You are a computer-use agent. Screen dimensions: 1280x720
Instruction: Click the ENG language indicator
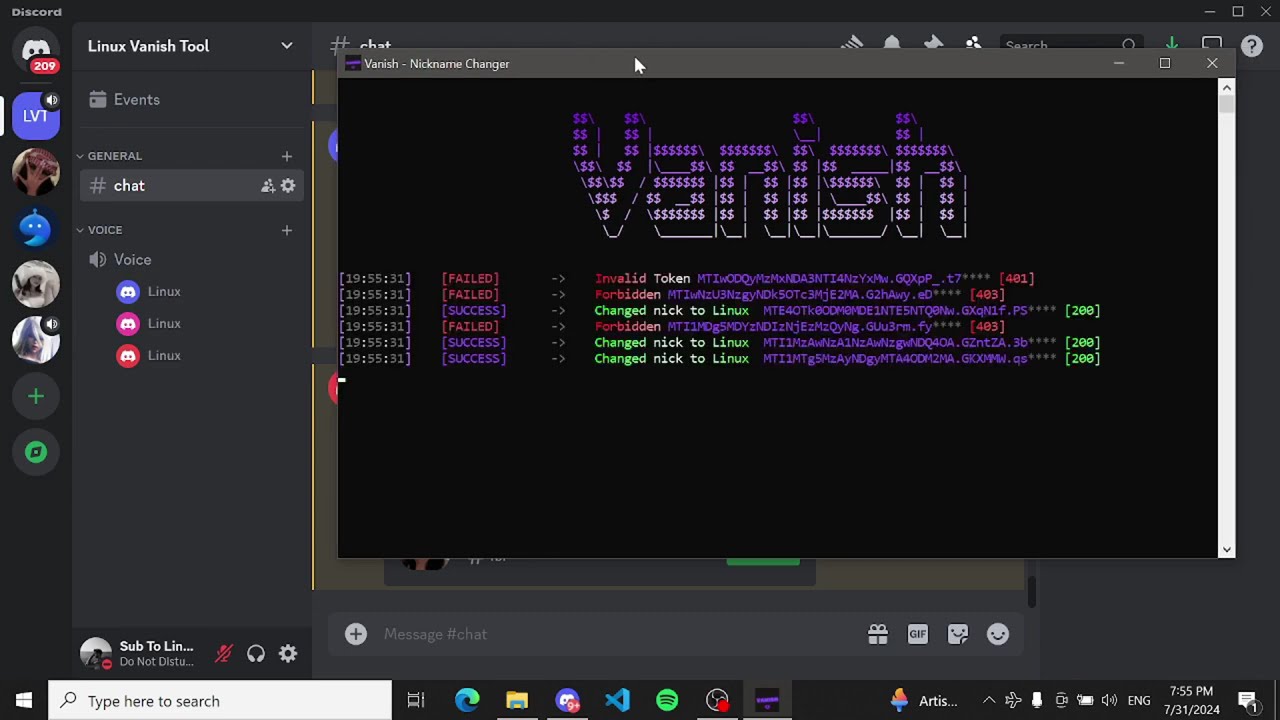click(x=1139, y=701)
